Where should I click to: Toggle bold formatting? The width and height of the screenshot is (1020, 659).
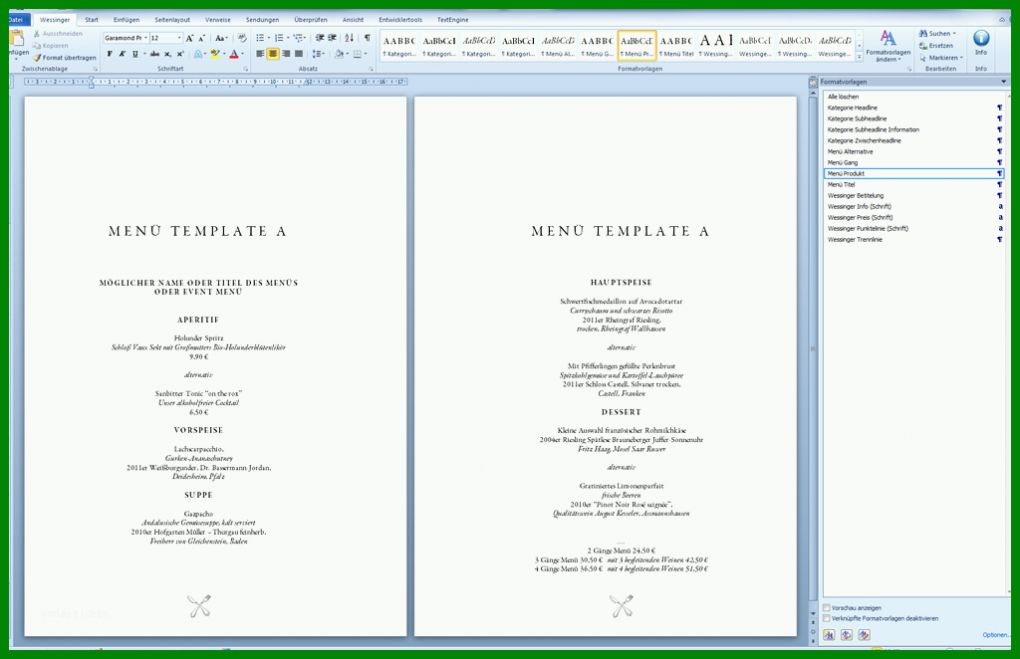coord(109,54)
